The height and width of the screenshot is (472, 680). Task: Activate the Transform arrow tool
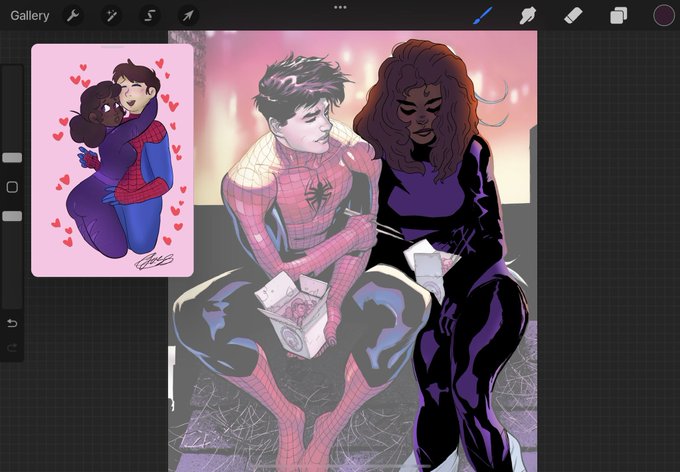click(x=188, y=16)
